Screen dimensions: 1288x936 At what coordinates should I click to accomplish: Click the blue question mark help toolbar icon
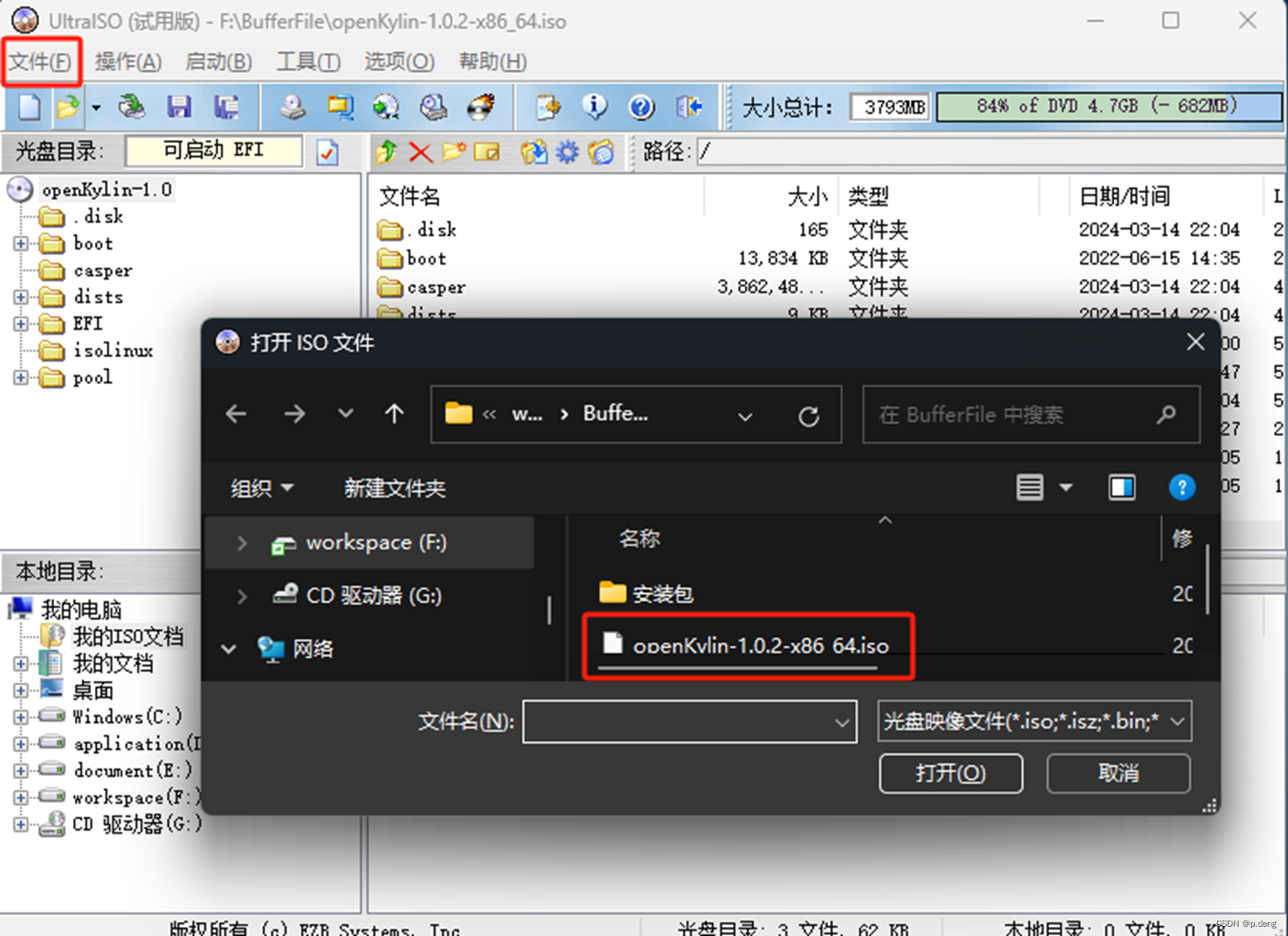point(641,107)
